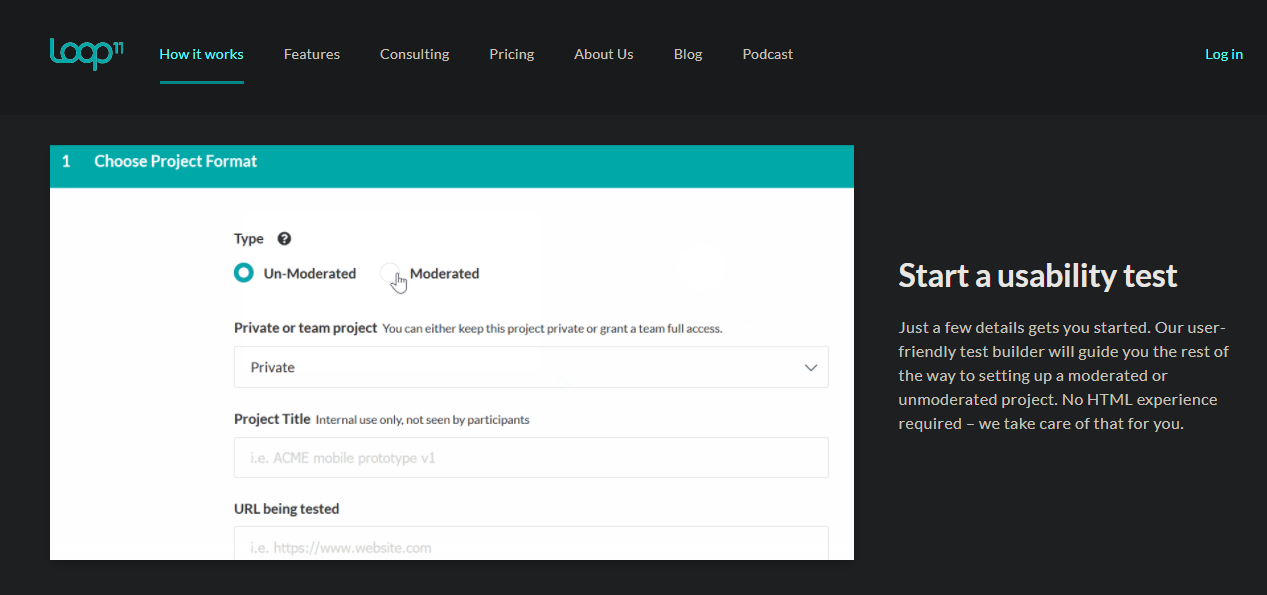1267x595 pixels.
Task: Open the Pricing page
Action: pyautogui.click(x=511, y=54)
